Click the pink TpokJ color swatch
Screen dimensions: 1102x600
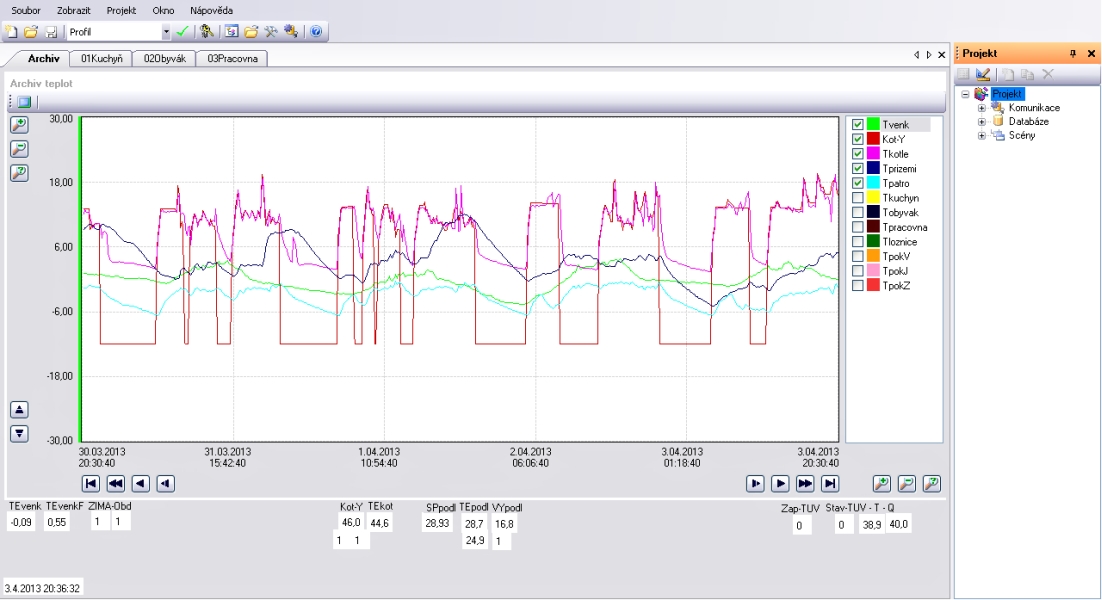coord(873,271)
